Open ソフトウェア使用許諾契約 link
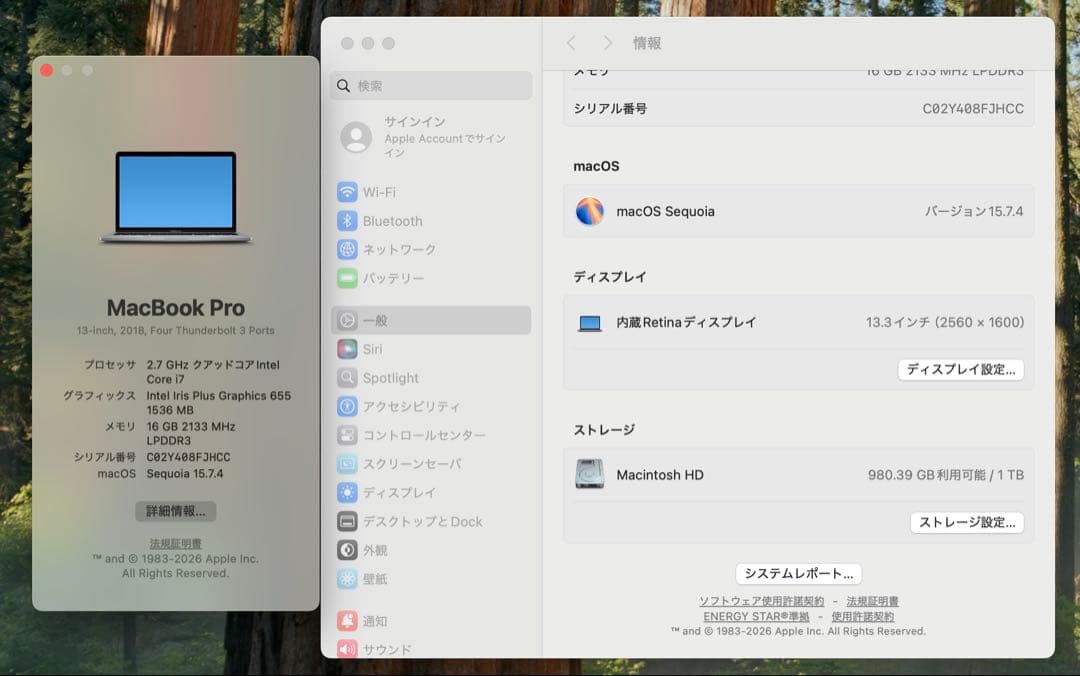Screen dimensions: 1080x676 [761, 601]
